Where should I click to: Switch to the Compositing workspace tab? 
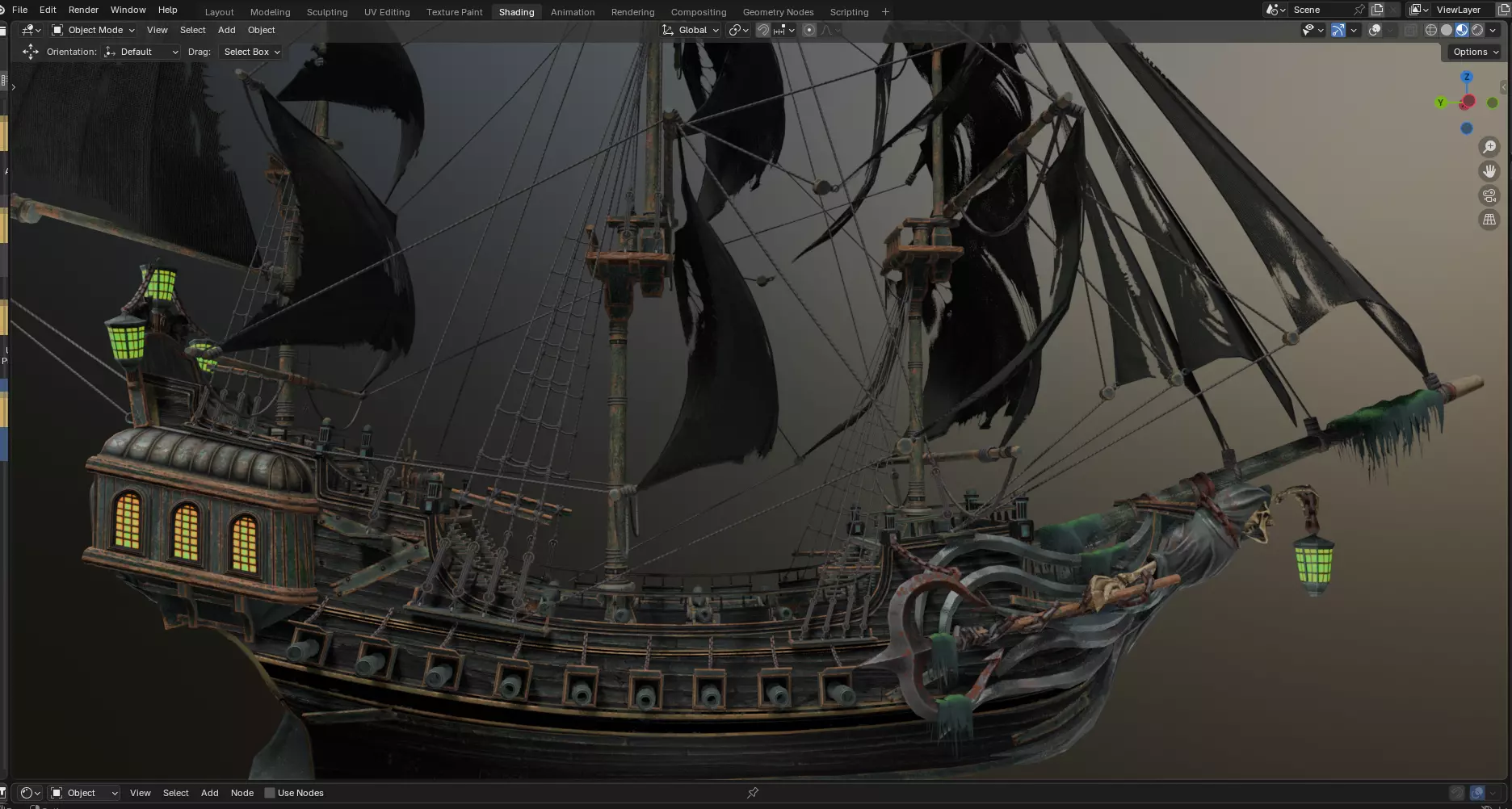click(x=699, y=12)
